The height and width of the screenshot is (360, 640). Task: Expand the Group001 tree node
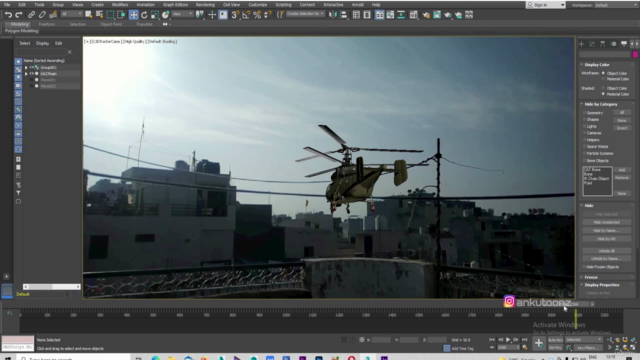tap(26, 67)
